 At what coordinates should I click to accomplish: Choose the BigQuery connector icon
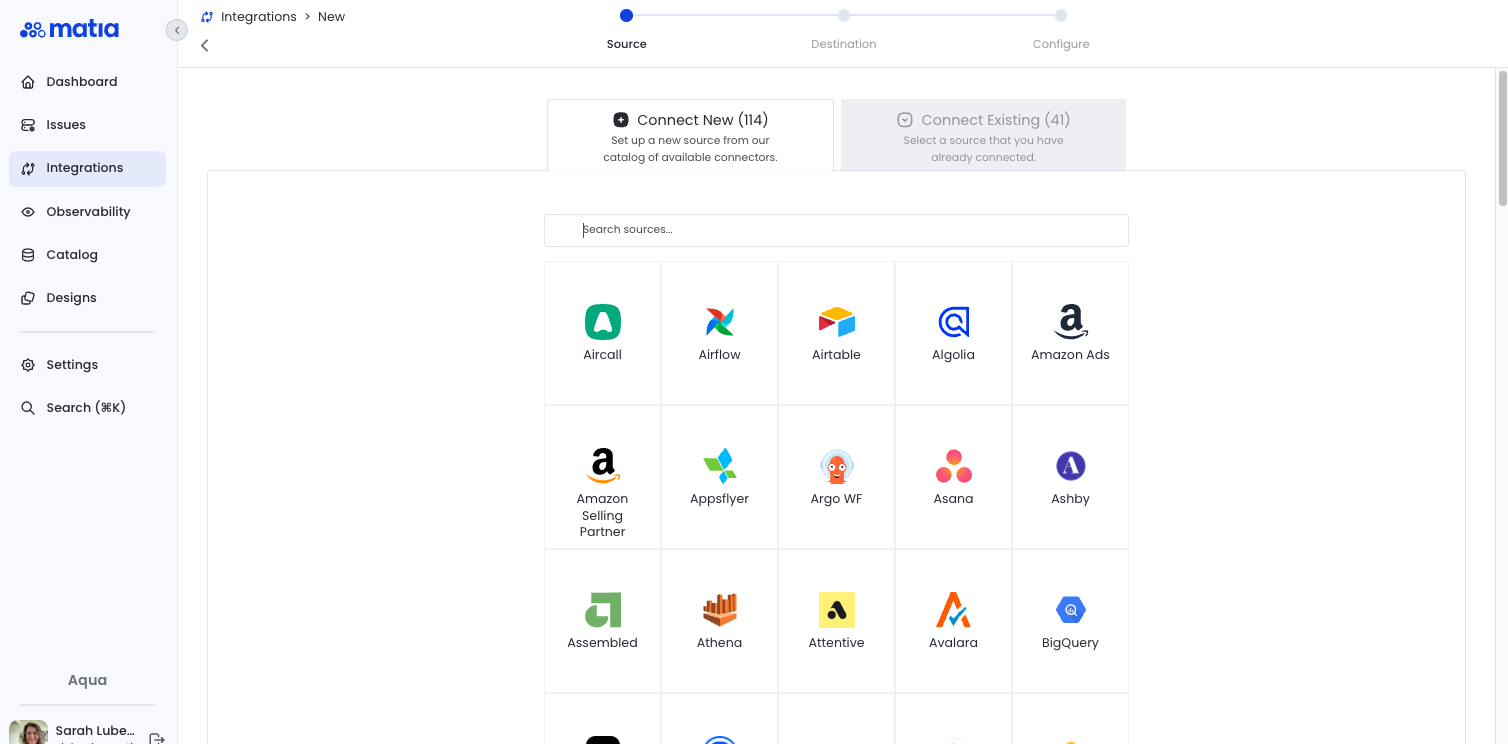point(1071,610)
